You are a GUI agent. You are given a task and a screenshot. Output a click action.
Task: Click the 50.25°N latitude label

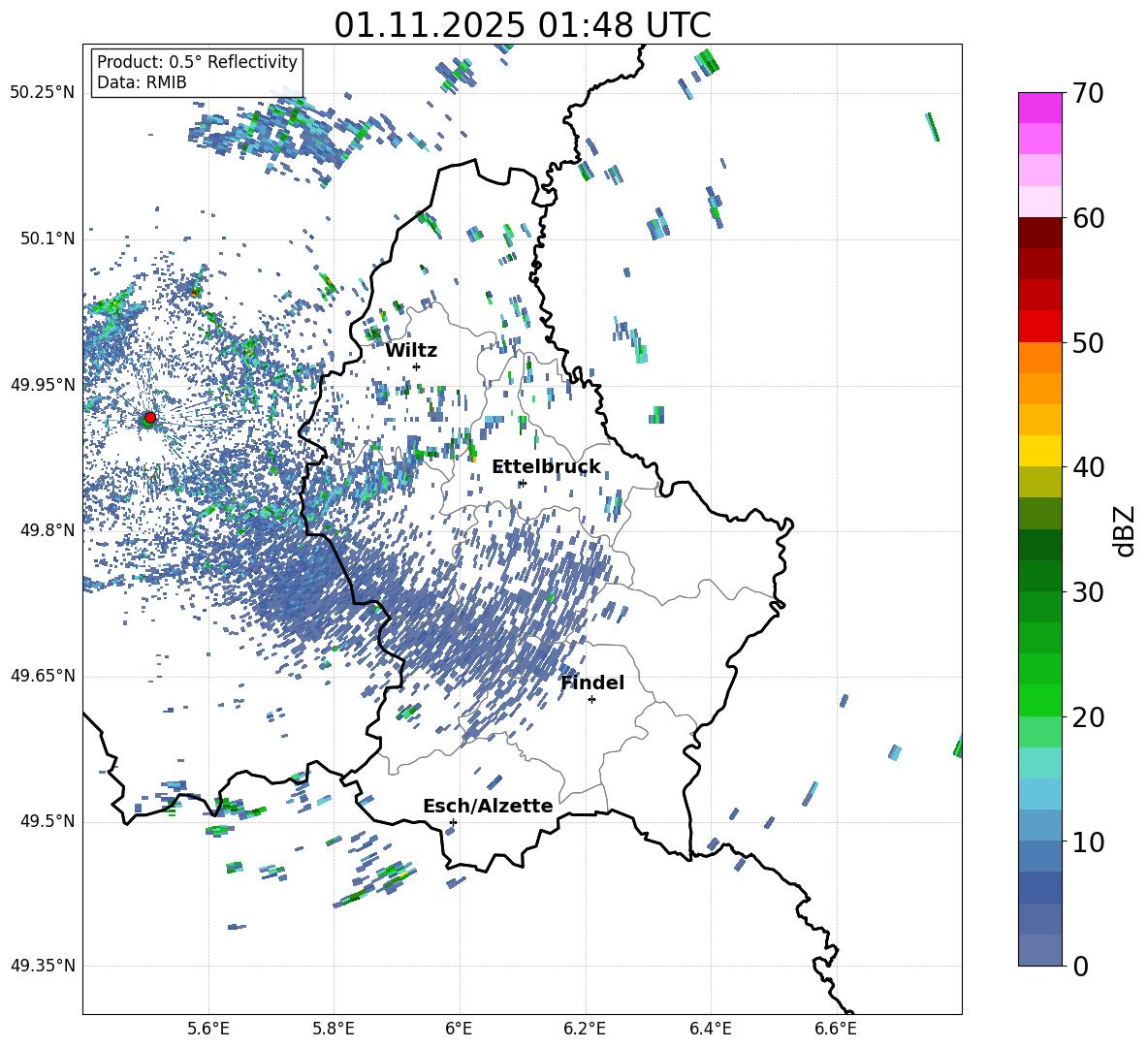pyautogui.click(x=43, y=93)
